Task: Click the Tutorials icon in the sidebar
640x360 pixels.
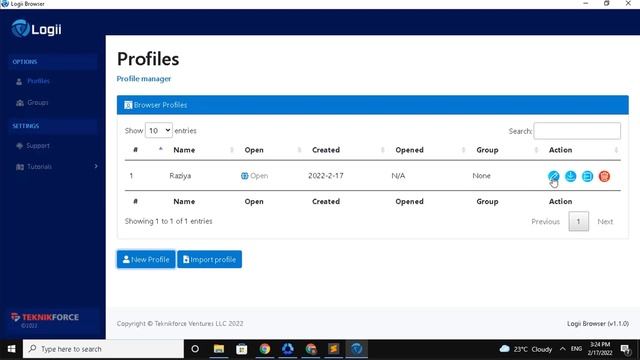Action: click(x=20, y=167)
